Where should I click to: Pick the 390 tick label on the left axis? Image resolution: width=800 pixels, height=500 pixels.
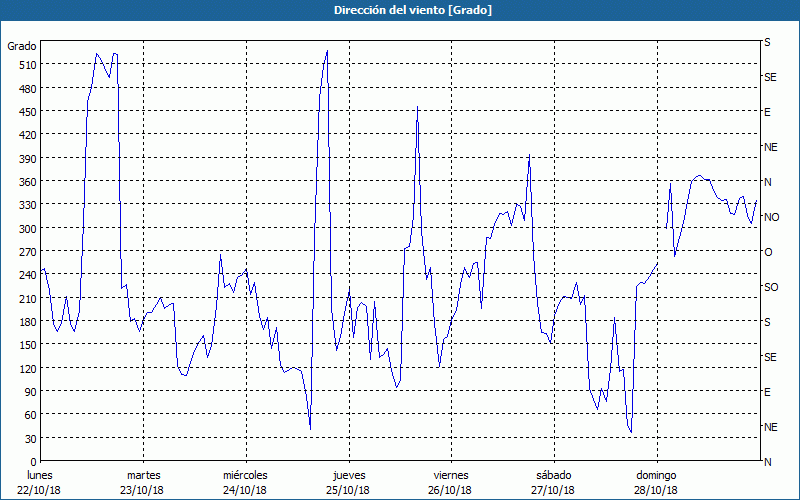coord(27,159)
